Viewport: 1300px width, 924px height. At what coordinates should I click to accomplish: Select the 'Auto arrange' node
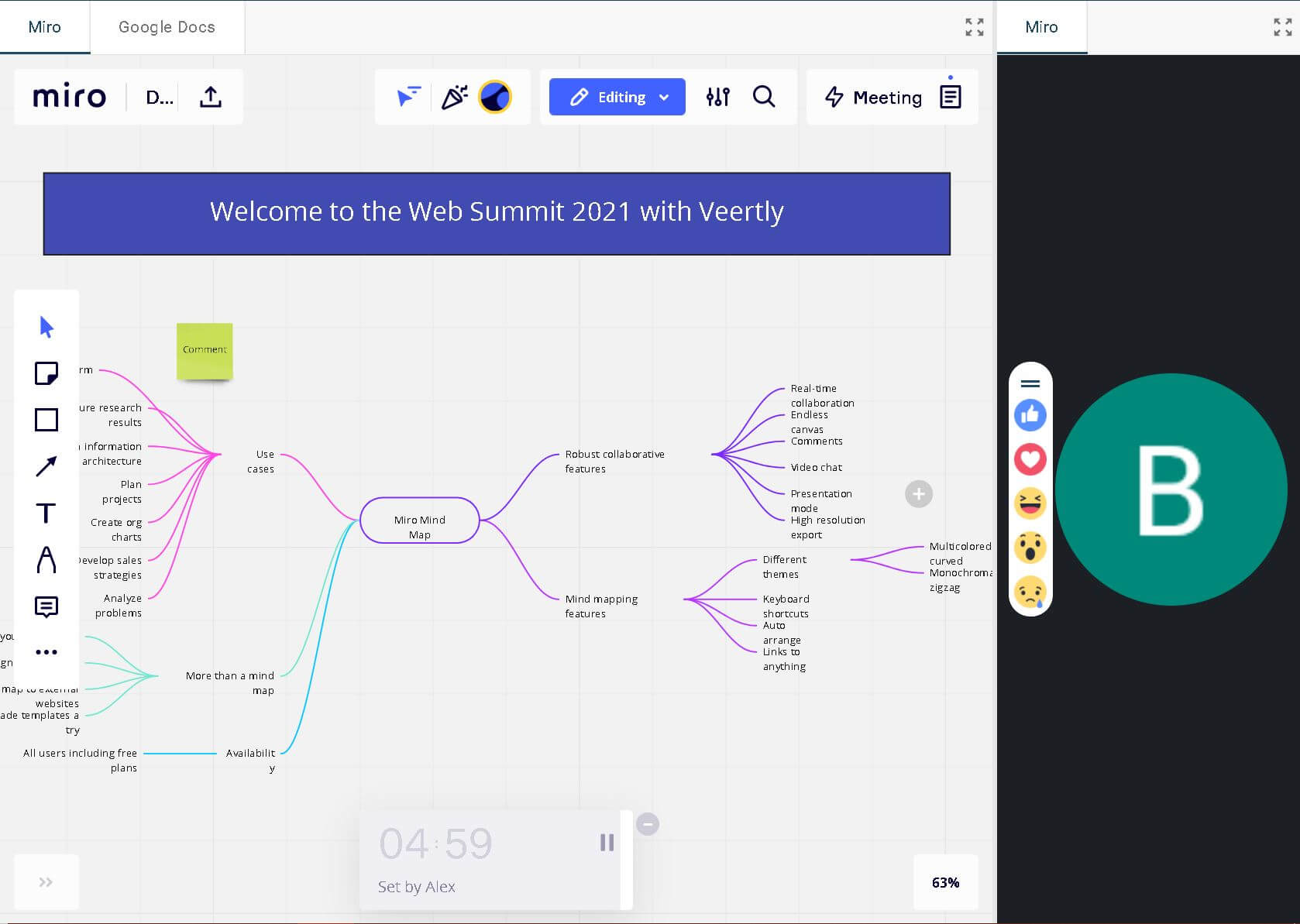782,633
